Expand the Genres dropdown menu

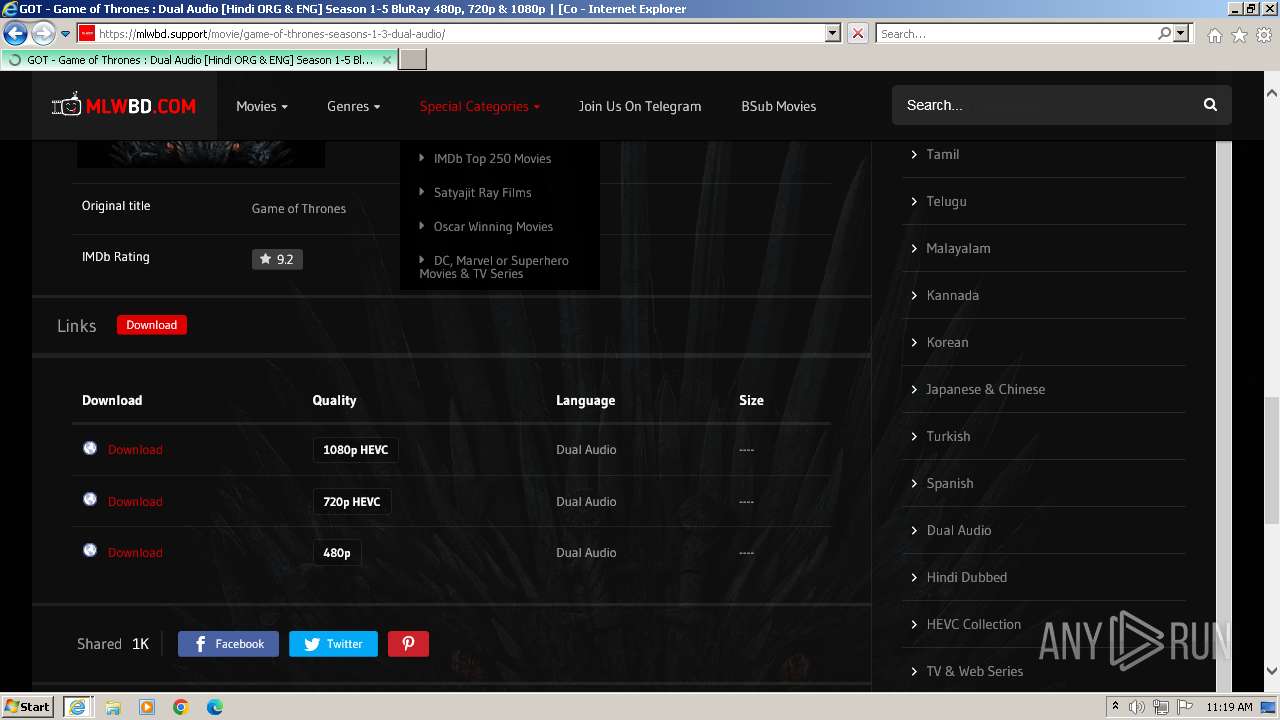[x=354, y=106]
